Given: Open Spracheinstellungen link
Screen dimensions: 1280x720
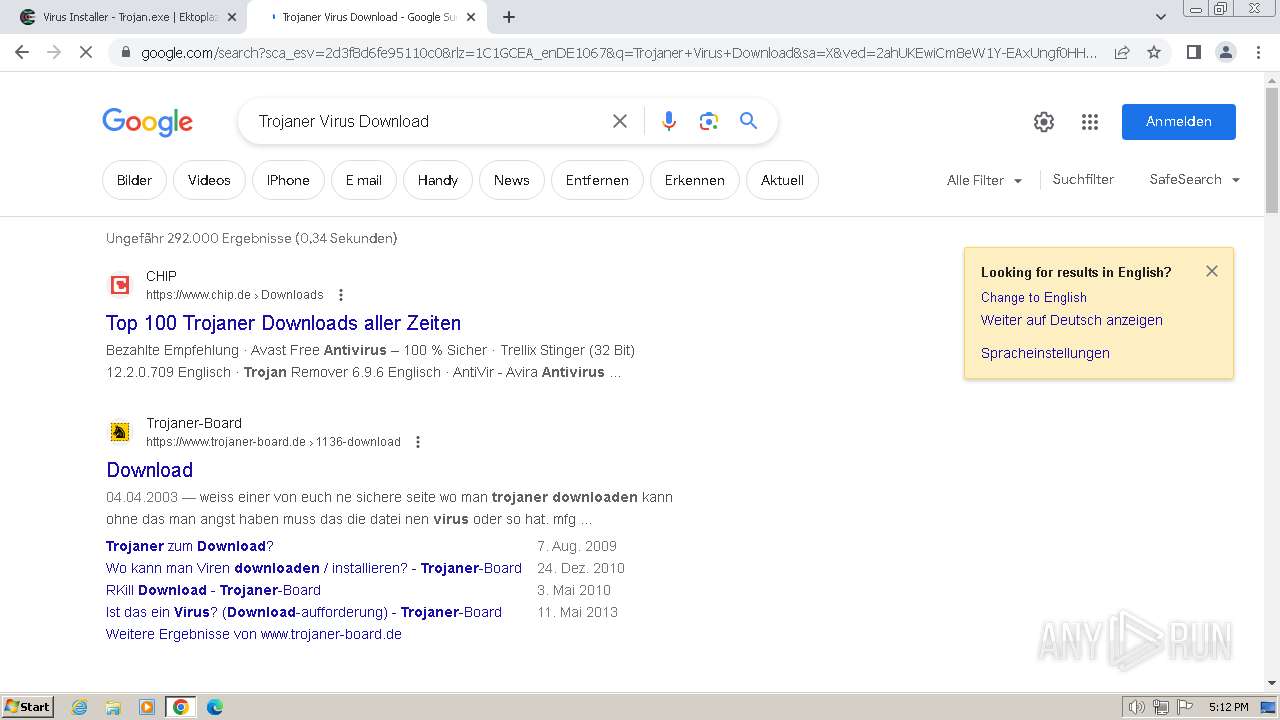Looking at the screenshot, I should click(1045, 353).
